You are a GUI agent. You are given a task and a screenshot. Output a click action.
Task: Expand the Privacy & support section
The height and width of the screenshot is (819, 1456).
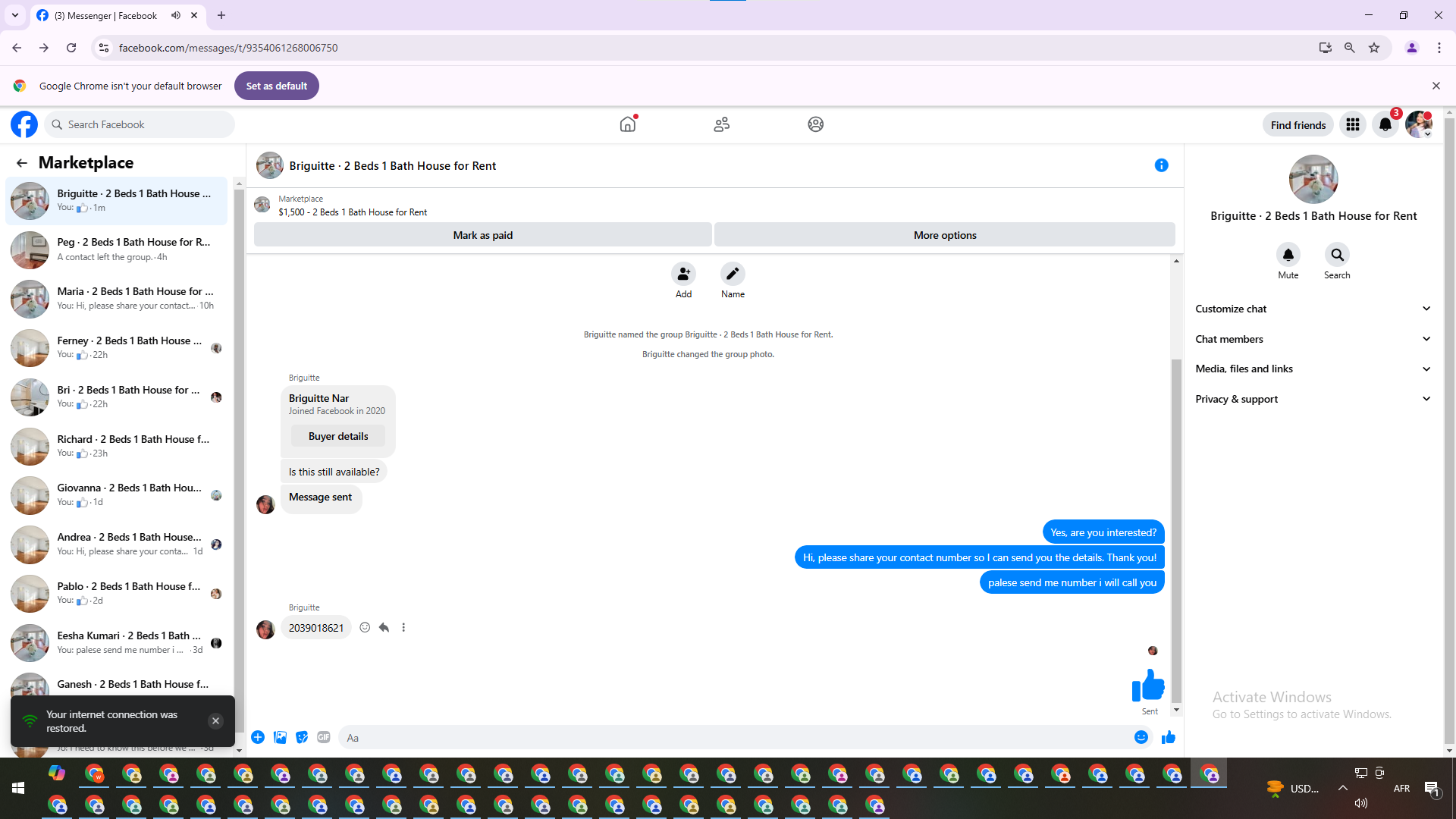pos(1313,399)
